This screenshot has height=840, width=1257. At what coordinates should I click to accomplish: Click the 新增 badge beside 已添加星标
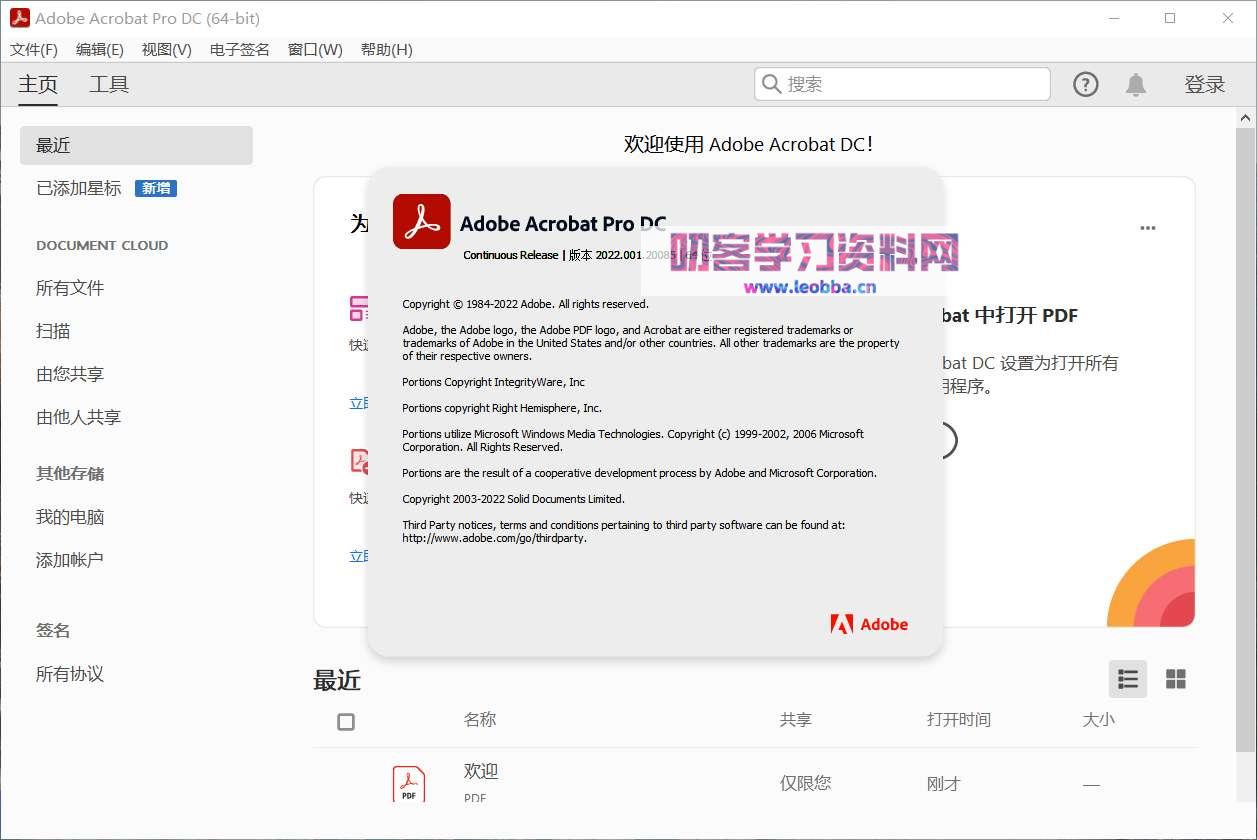(x=156, y=188)
